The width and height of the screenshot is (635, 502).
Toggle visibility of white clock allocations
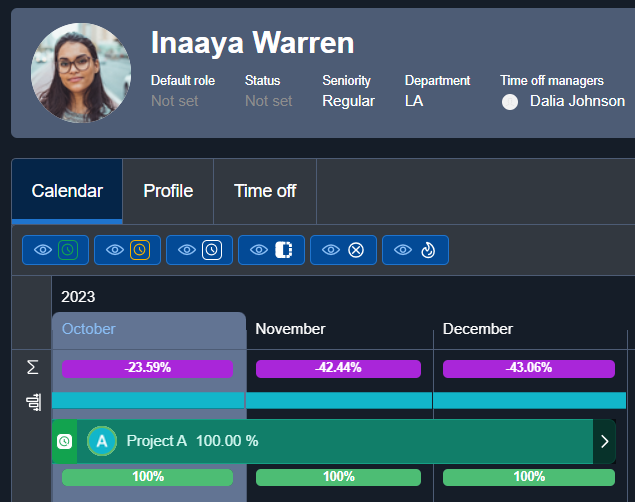pos(199,250)
